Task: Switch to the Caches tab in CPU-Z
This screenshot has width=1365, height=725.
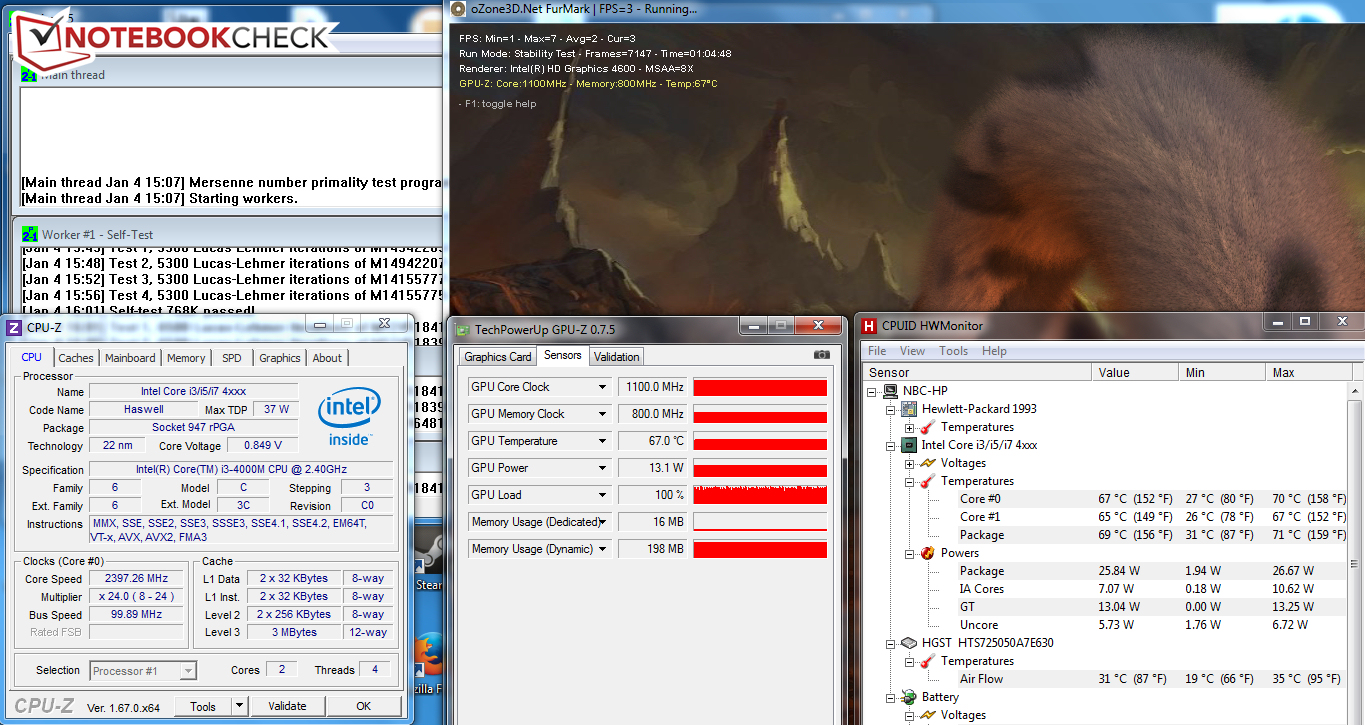Action: (76, 358)
